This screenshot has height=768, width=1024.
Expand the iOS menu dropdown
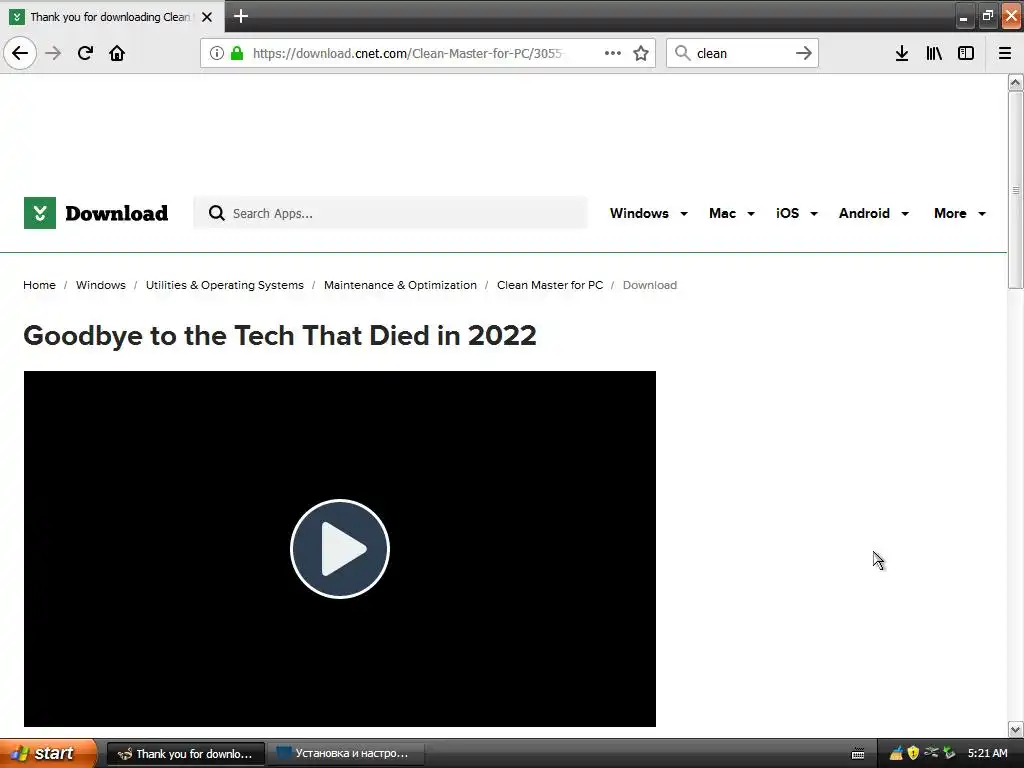point(797,214)
